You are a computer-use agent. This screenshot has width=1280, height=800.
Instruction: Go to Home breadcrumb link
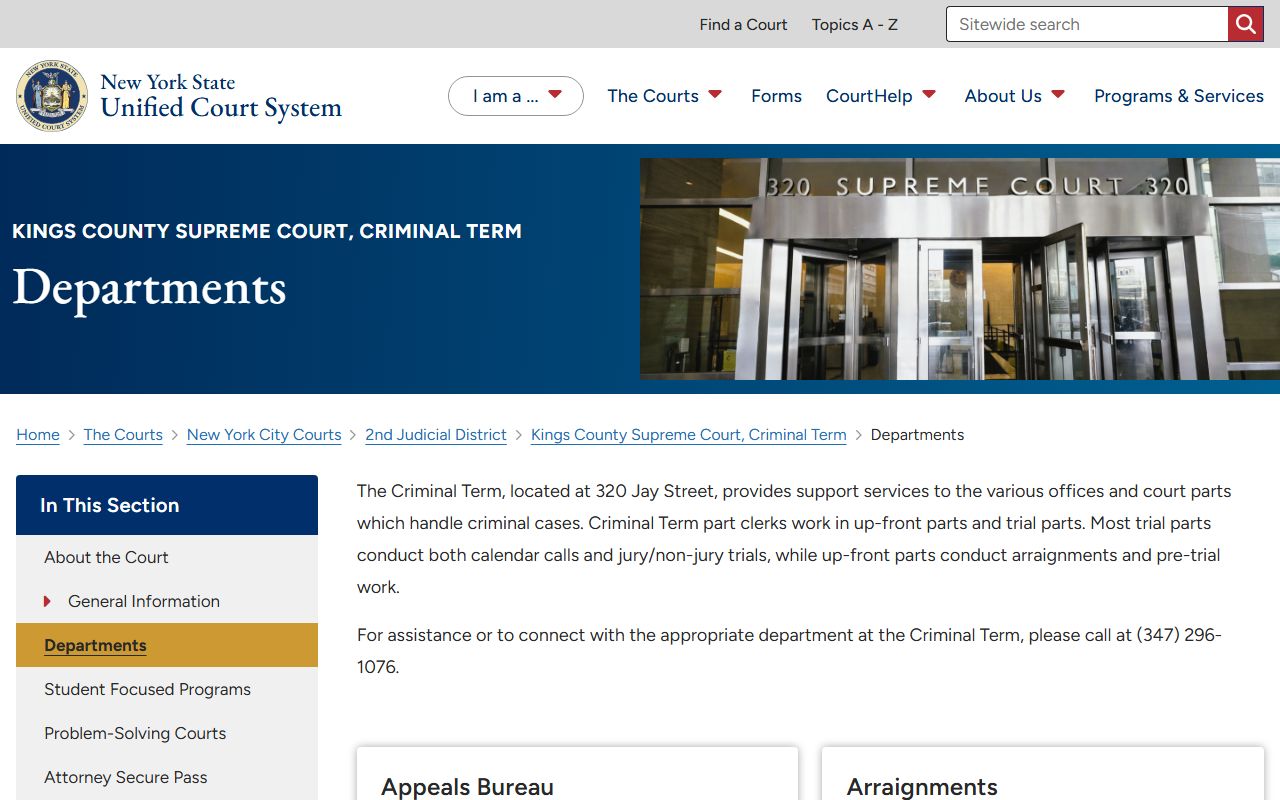click(x=38, y=435)
